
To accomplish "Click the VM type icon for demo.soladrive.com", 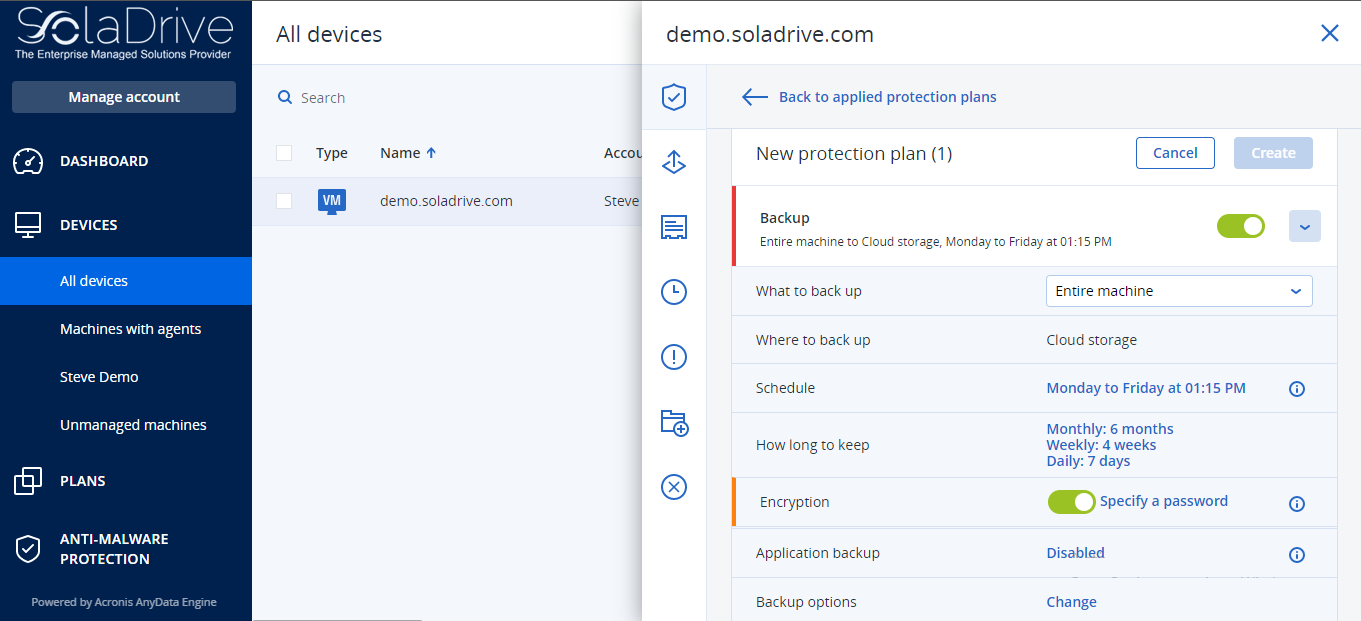I will [x=332, y=201].
